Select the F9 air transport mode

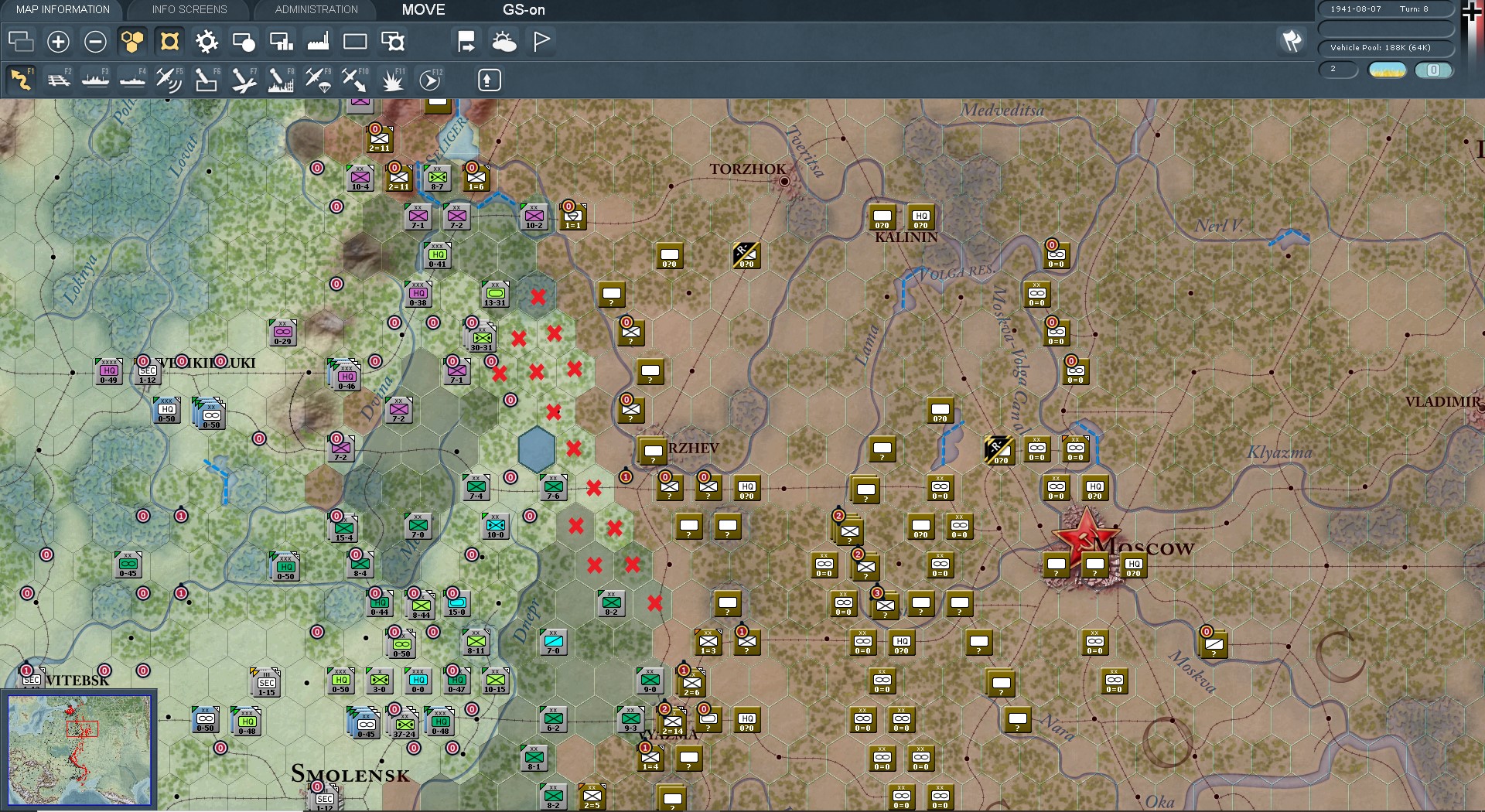[318, 80]
